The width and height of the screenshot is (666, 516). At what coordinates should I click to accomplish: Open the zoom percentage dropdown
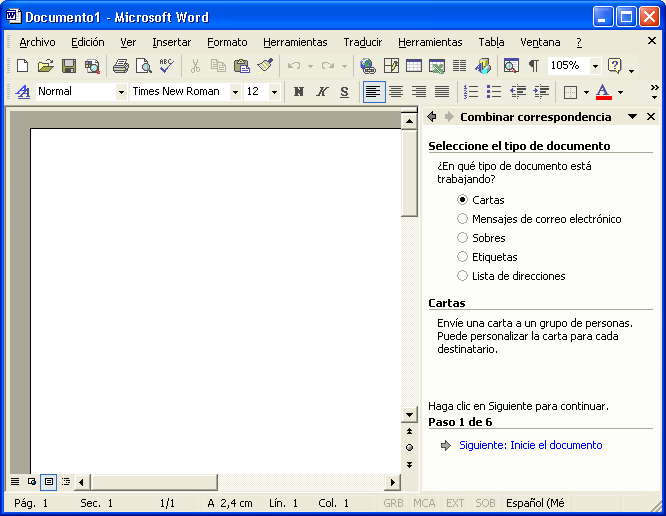point(595,66)
